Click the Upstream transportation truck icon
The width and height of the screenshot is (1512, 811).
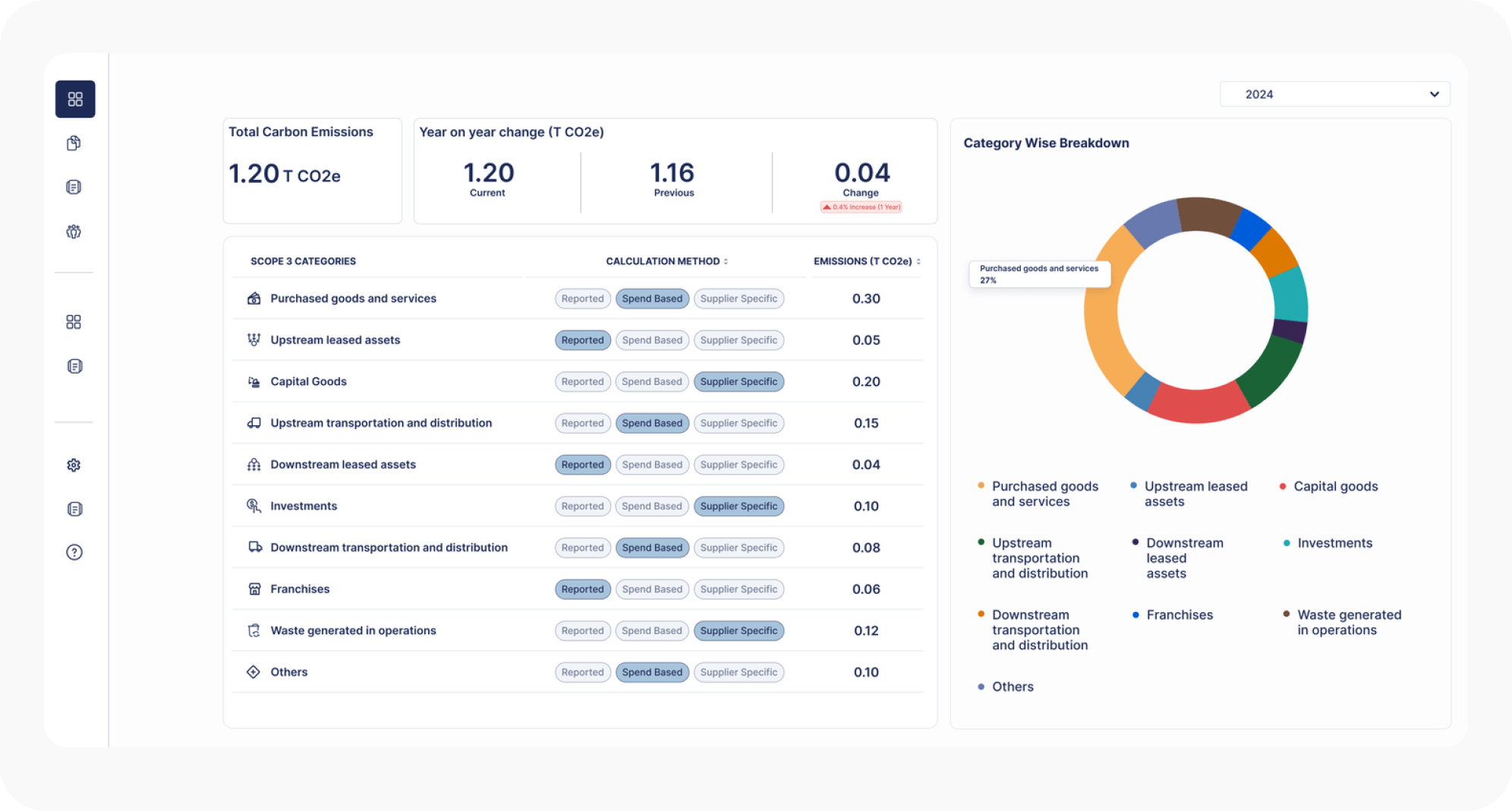coord(254,423)
